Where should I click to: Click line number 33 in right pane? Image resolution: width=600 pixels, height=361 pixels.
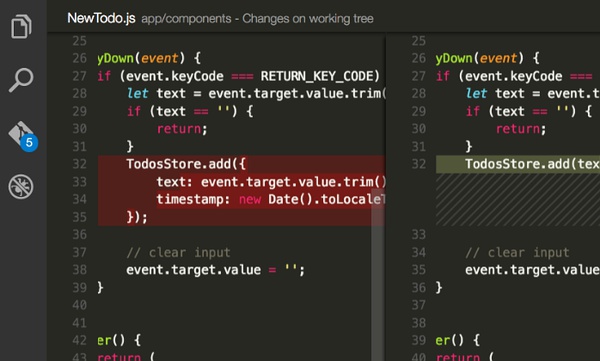point(419,234)
